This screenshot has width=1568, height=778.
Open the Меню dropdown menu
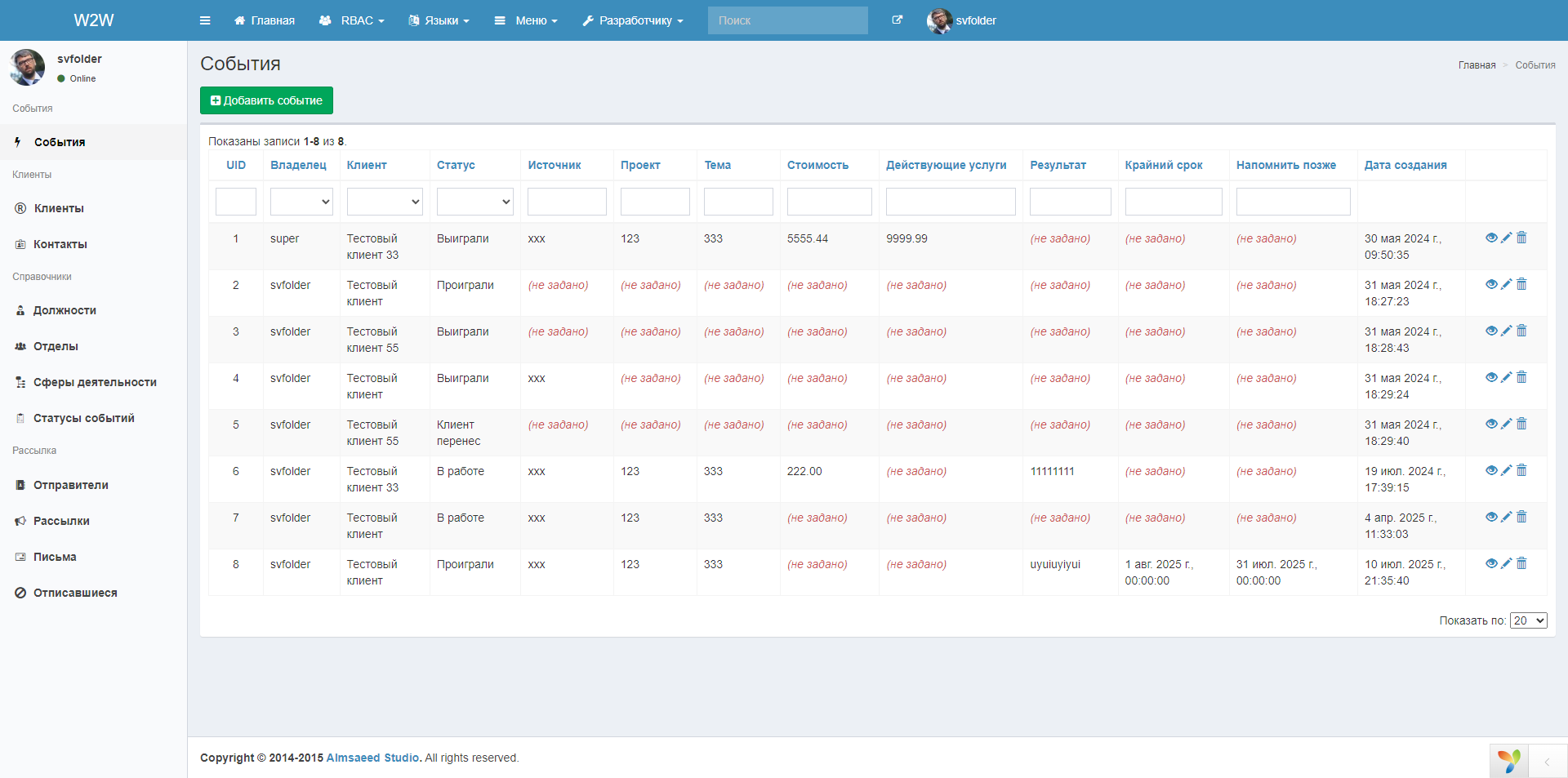(526, 20)
